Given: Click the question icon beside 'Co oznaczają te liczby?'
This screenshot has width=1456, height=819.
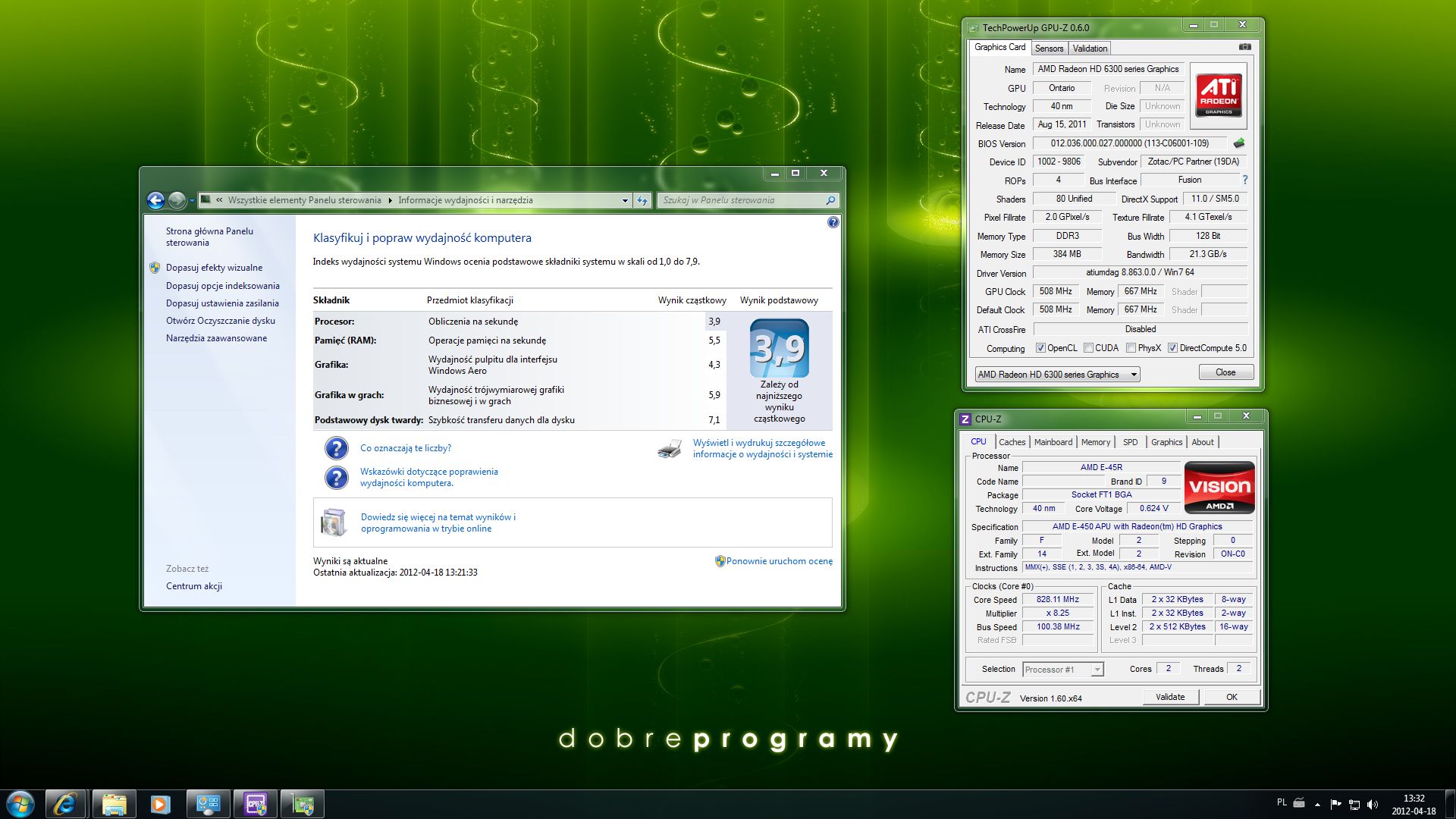Looking at the screenshot, I should pyautogui.click(x=336, y=449).
